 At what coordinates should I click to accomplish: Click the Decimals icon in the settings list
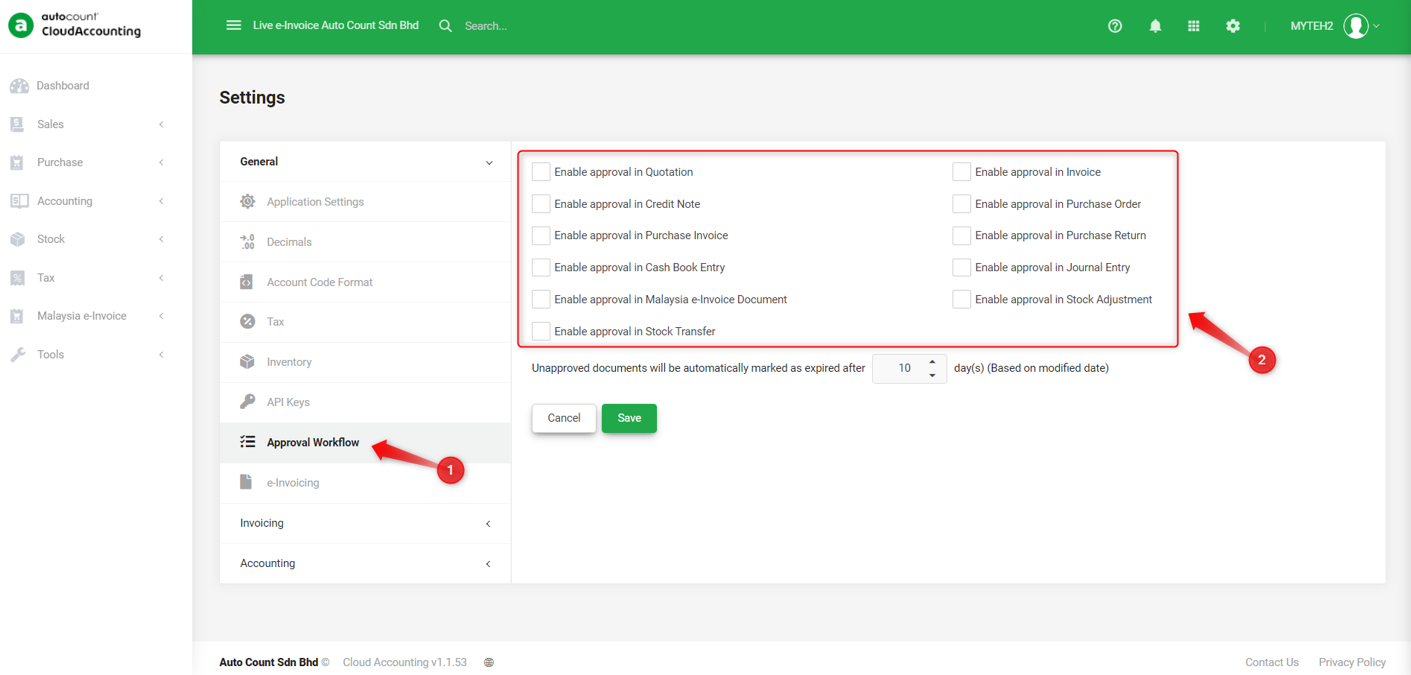(247, 242)
